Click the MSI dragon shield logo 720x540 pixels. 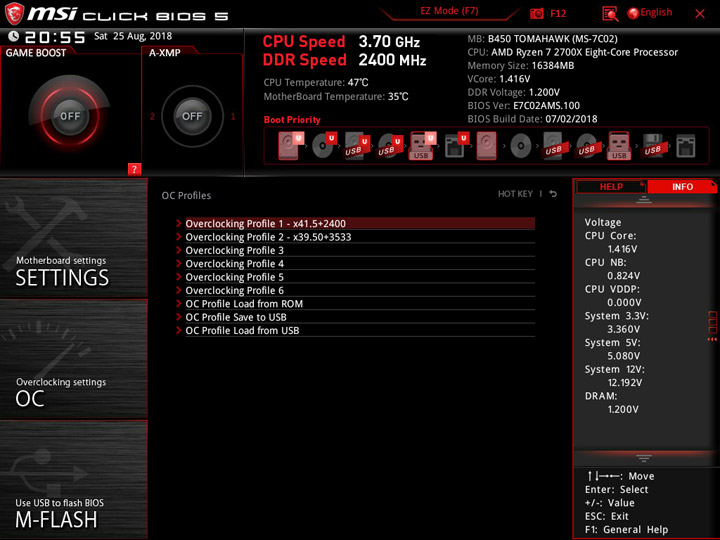pyautogui.click(x=14, y=13)
